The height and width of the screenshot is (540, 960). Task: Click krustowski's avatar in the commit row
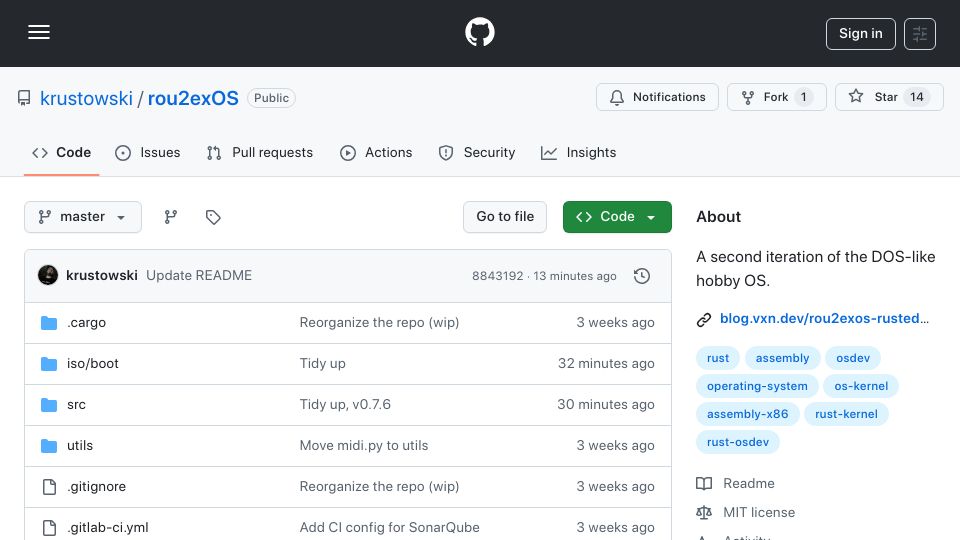point(48,276)
